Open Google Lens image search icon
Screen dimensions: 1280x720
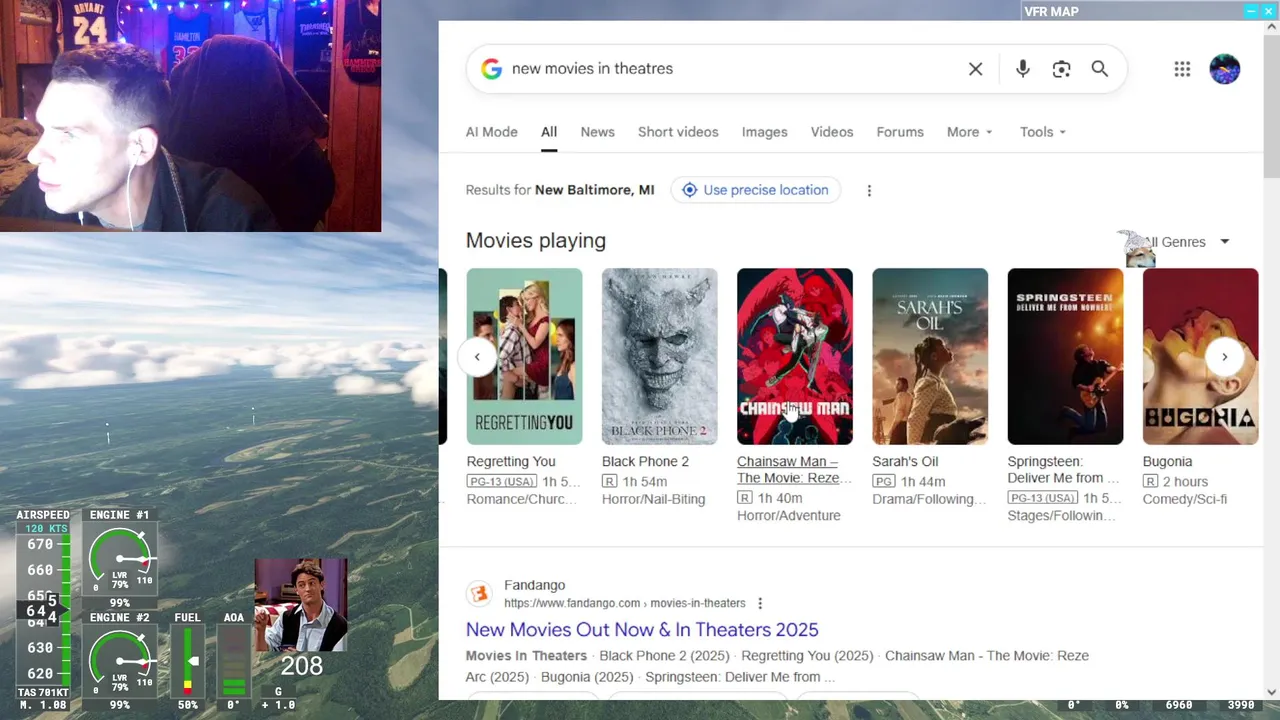point(1061,69)
